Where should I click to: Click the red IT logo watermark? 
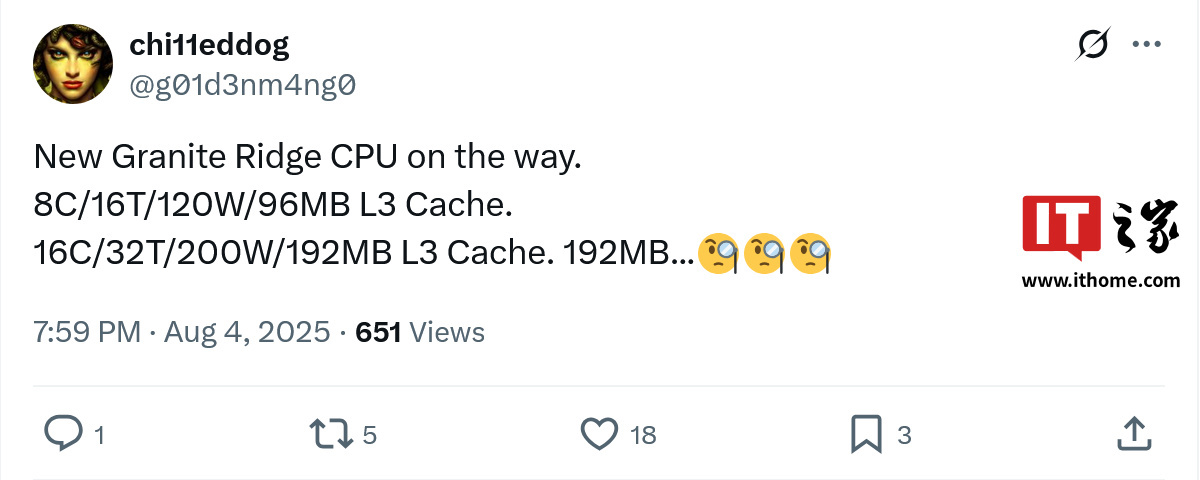(1061, 227)
